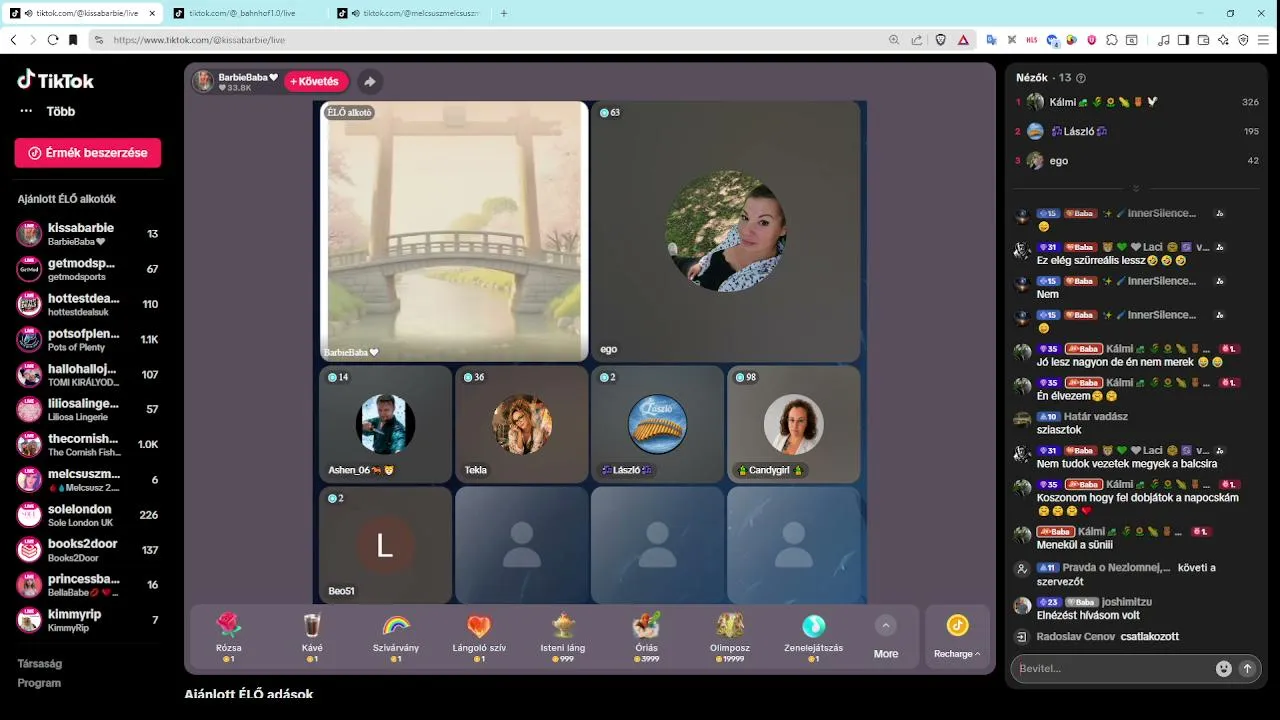Click Radoslav Cenov joined notice
Viewport: 1280px width, 720px height.
coord(1107,637)
